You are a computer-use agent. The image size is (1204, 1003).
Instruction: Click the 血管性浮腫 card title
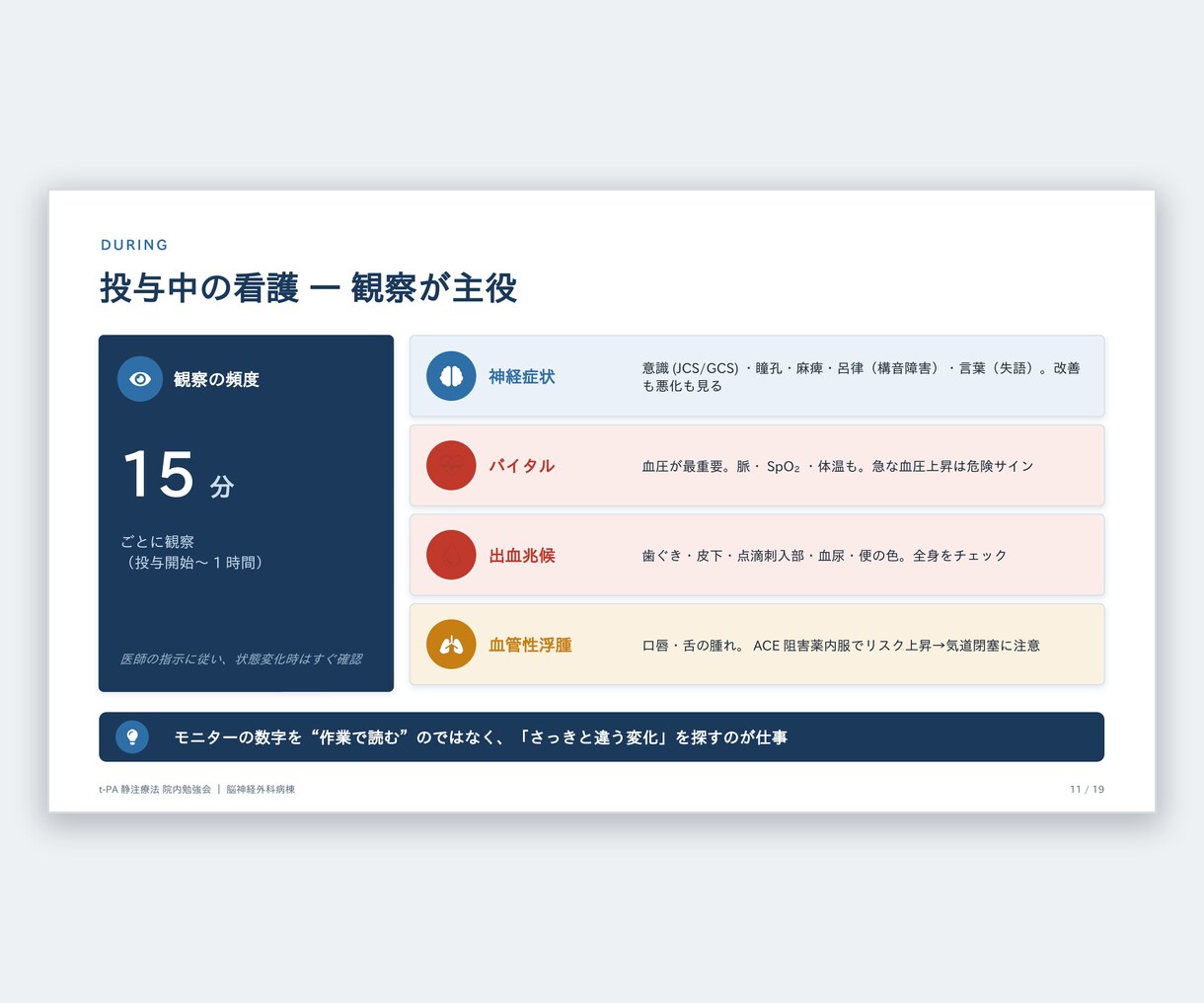coord(530,645)
